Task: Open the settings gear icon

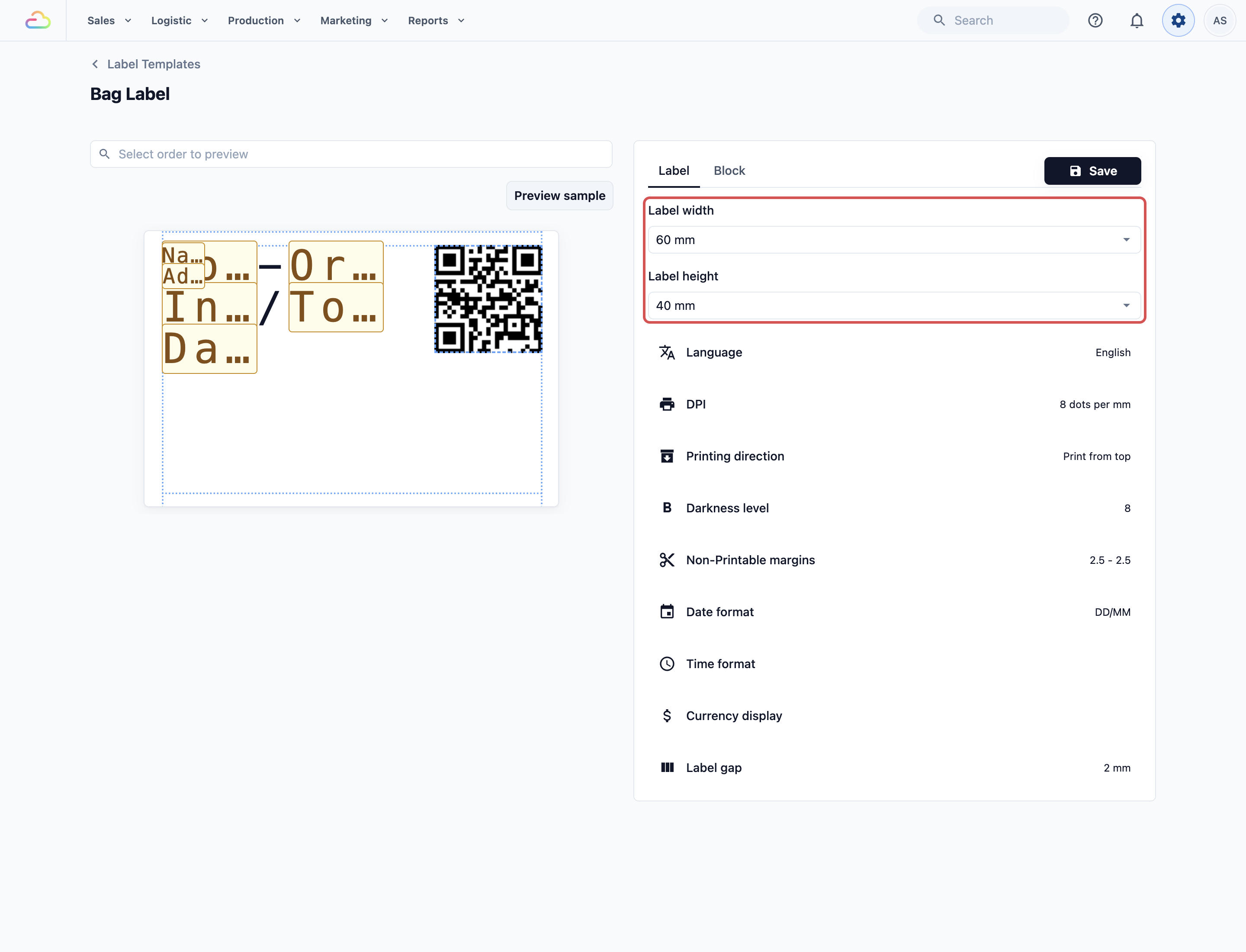Action: point(1178,20)
